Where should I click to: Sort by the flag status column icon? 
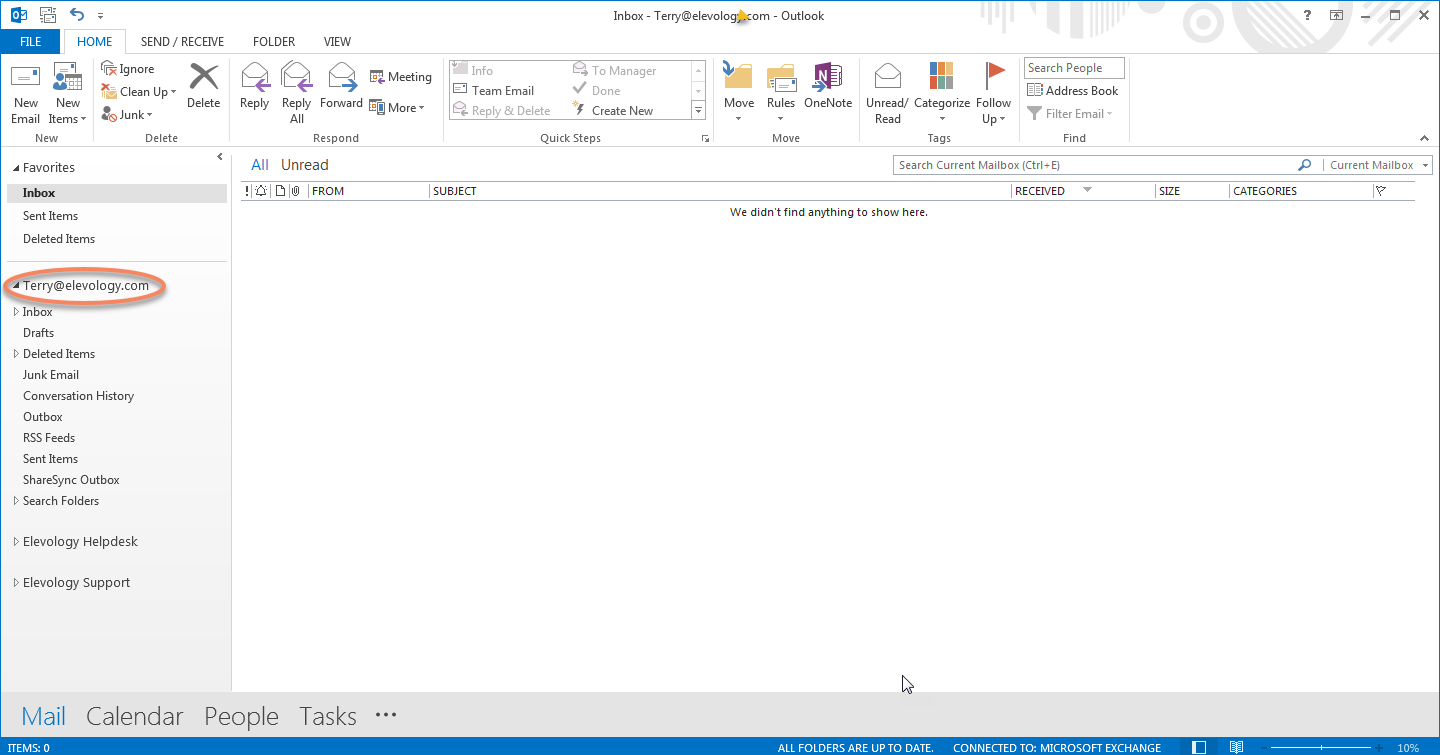tap(1381, 191)
